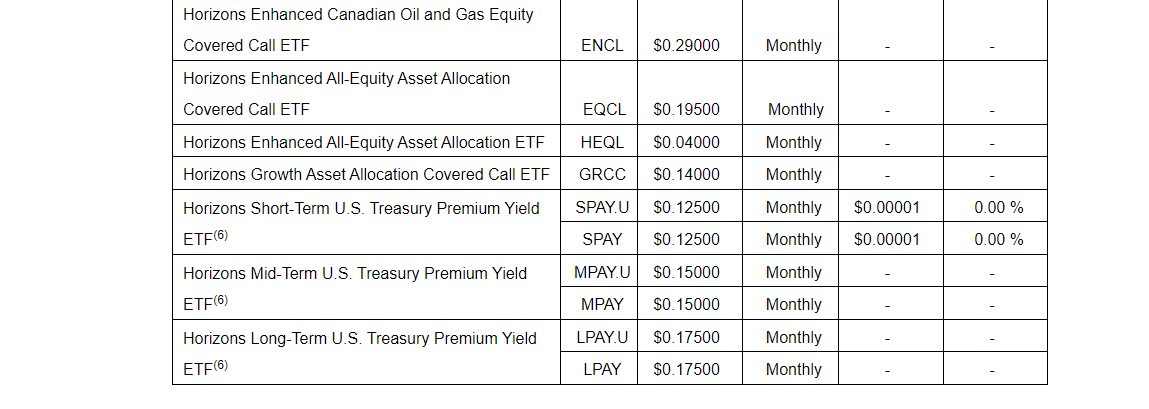Click the HEQL ticker symbol
This screenshot has width=1149, height=409.
coord(602,142)
